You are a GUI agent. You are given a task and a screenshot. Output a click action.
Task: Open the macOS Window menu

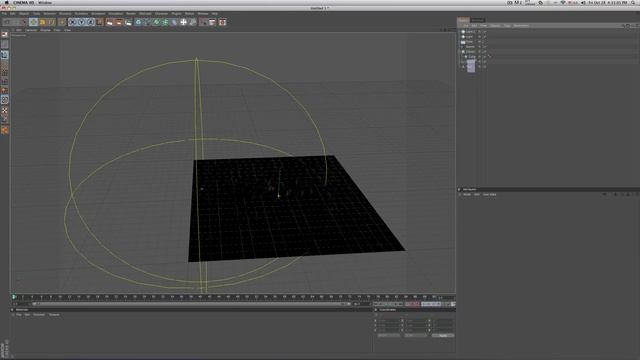point(45,2)
